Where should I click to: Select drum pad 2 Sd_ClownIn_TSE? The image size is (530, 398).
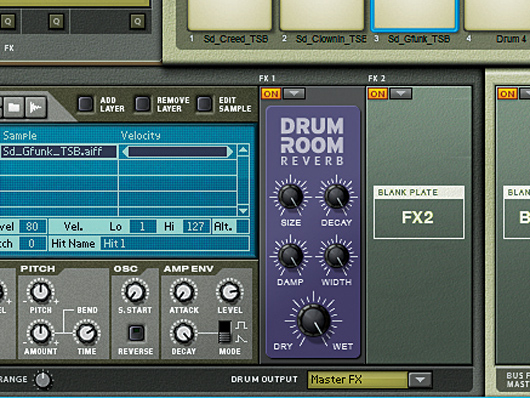[322, 15]
